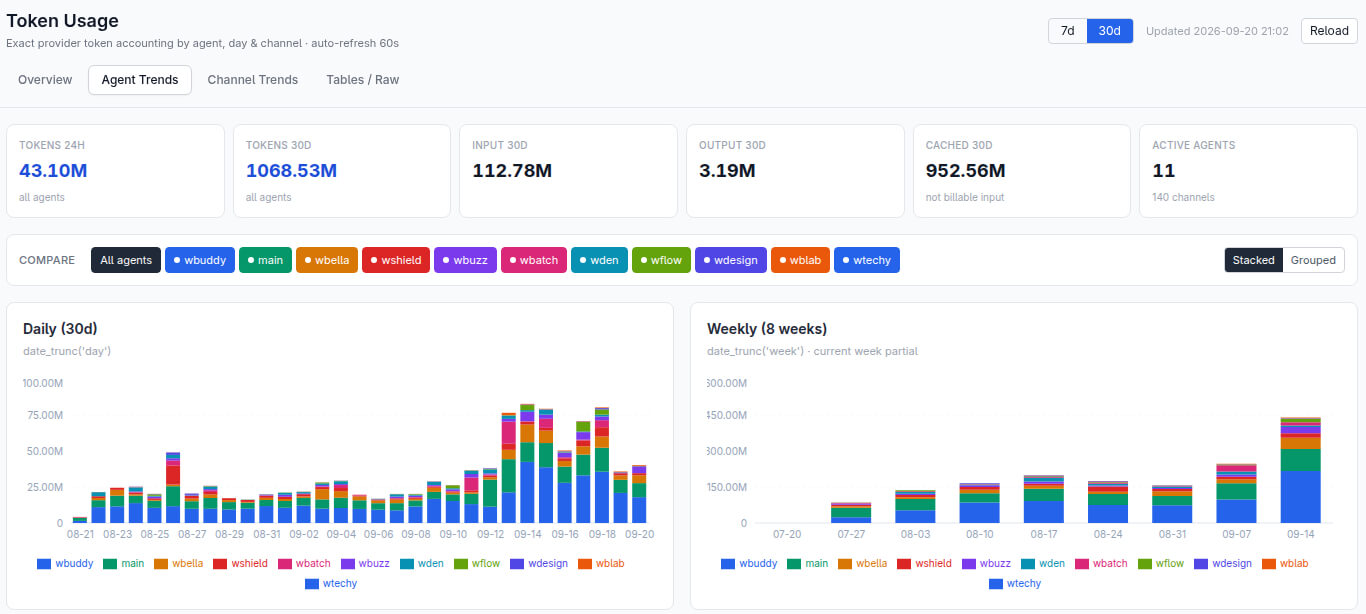Click wdesign legend entry in Weekly chart
Viewport: 1366px width, 614px height.
(x=1223, y=564)
